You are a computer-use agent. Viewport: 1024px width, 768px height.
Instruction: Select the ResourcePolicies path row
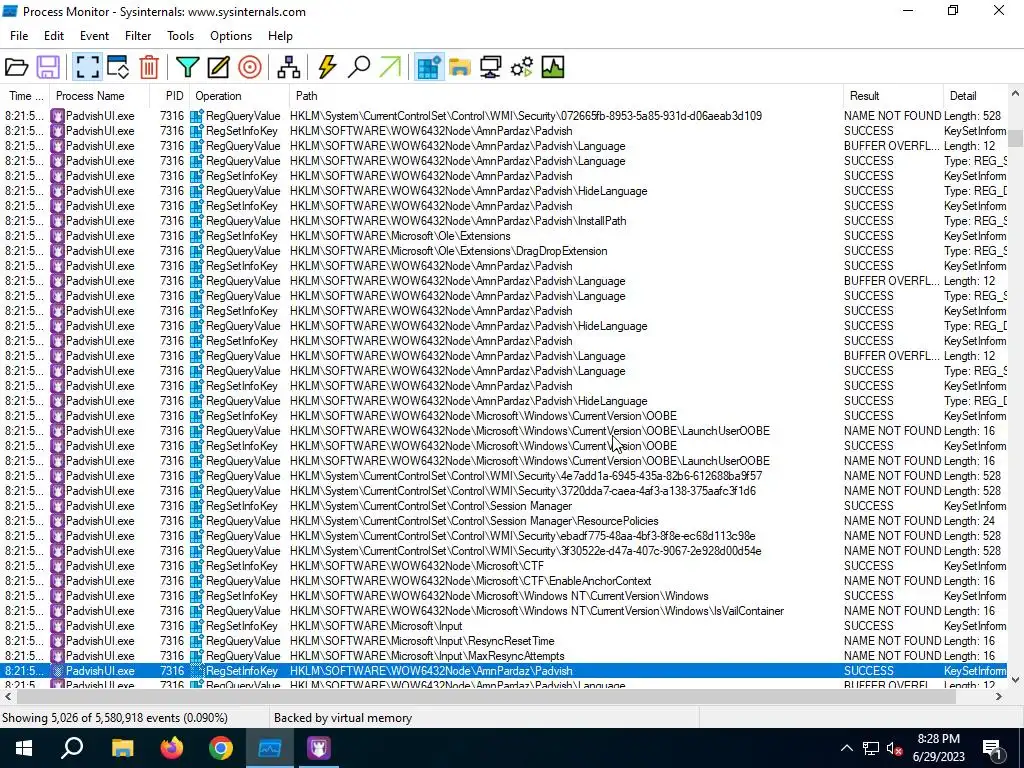pos(503,521)
